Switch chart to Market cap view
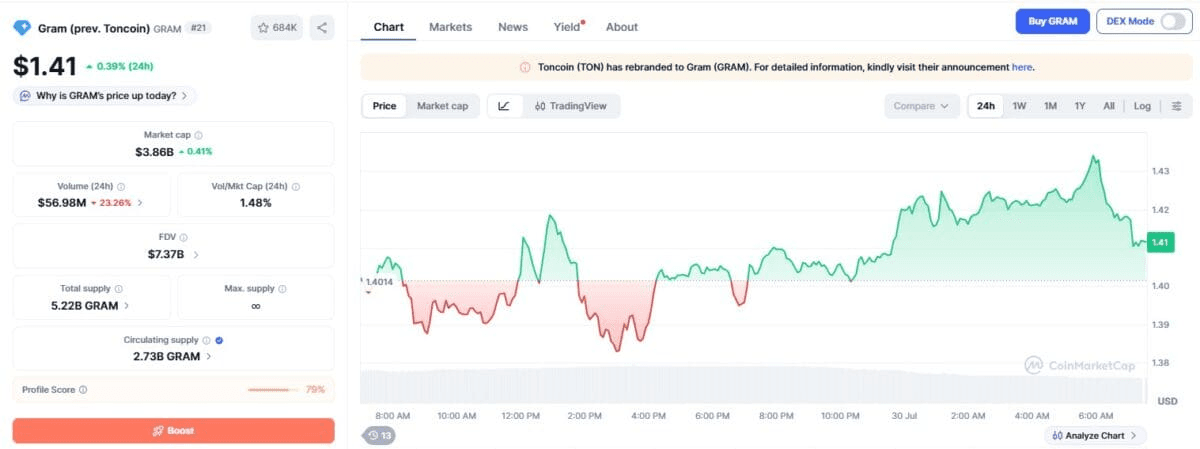 [442, 106]
